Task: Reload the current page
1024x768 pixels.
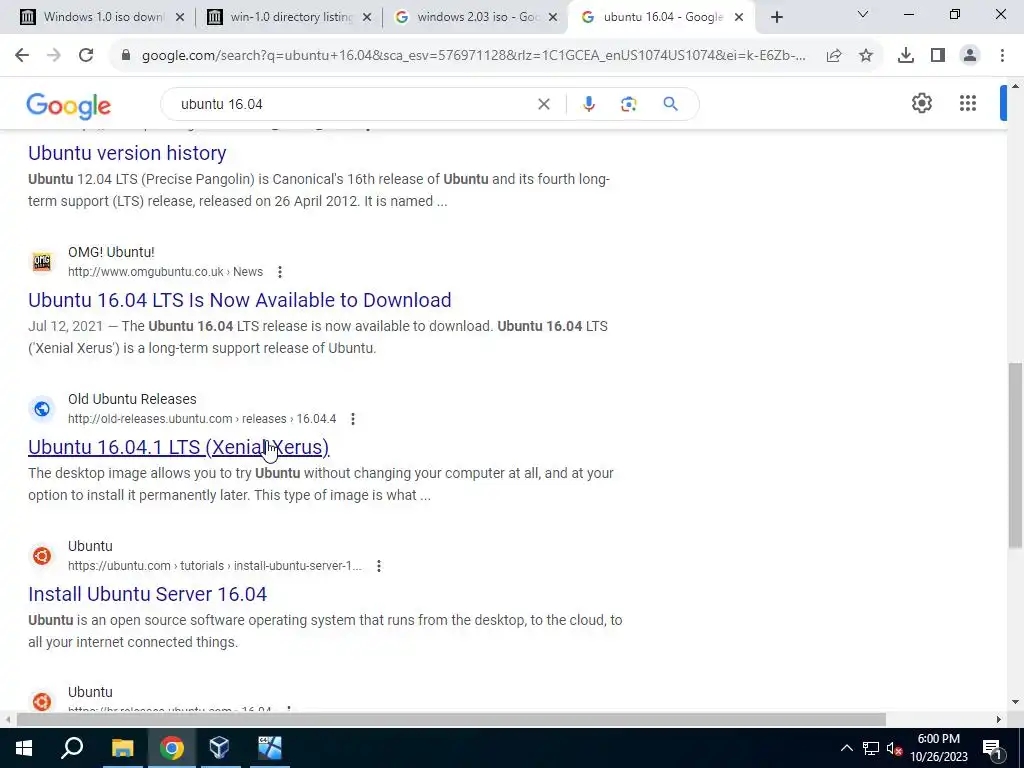Action: pyautogui.click(x=86, y=56)
